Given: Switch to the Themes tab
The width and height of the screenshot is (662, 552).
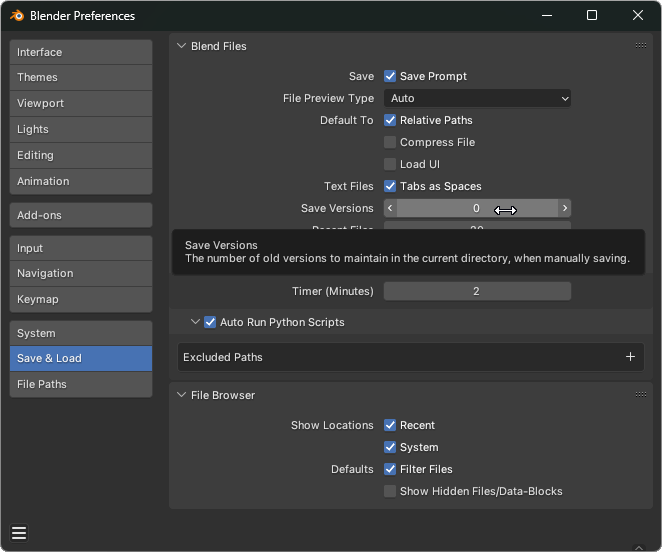Looking at the screenshot, I should (80, 77).
